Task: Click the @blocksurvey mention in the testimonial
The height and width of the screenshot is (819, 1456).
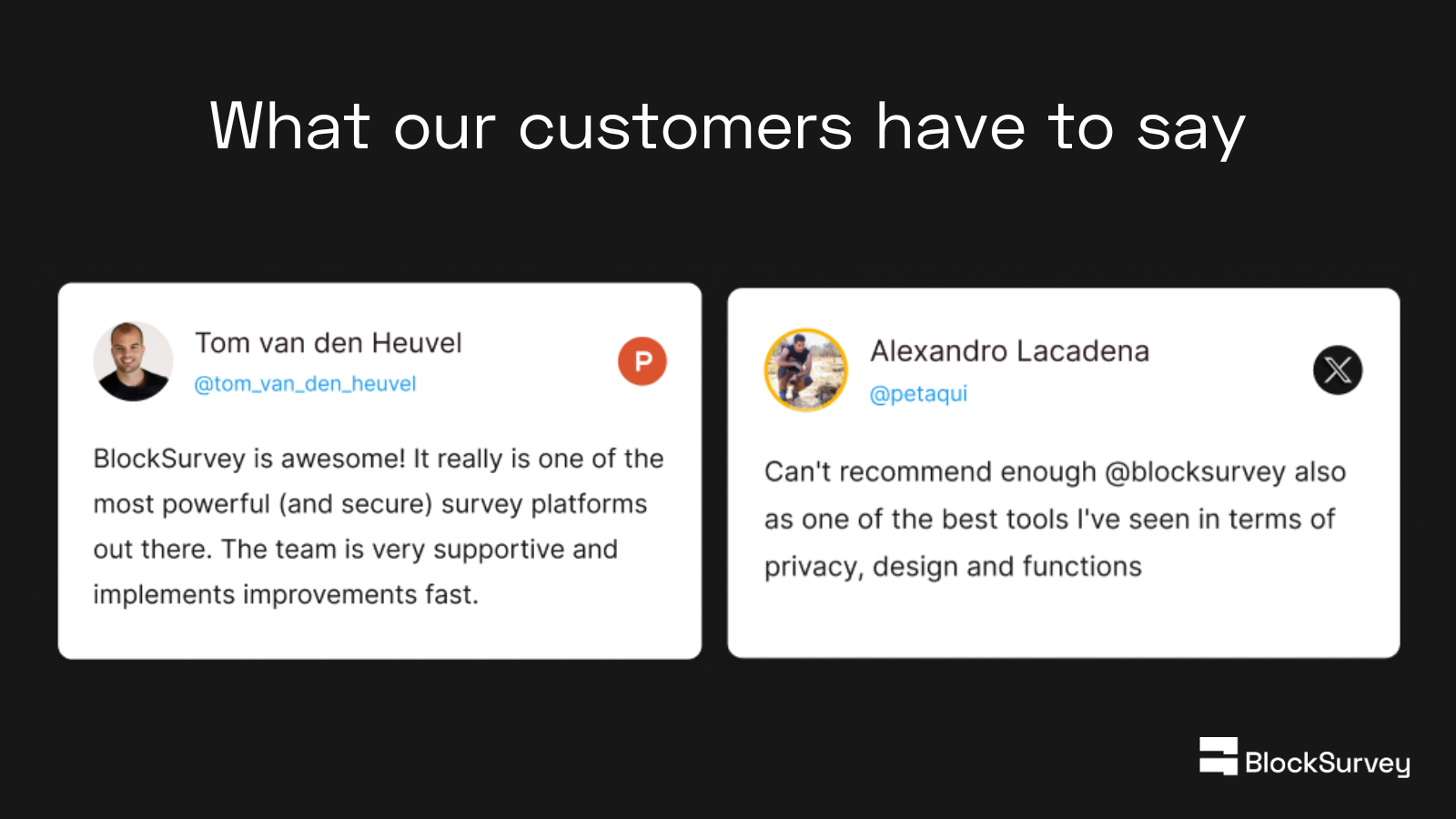Action: pos(1195,472)
